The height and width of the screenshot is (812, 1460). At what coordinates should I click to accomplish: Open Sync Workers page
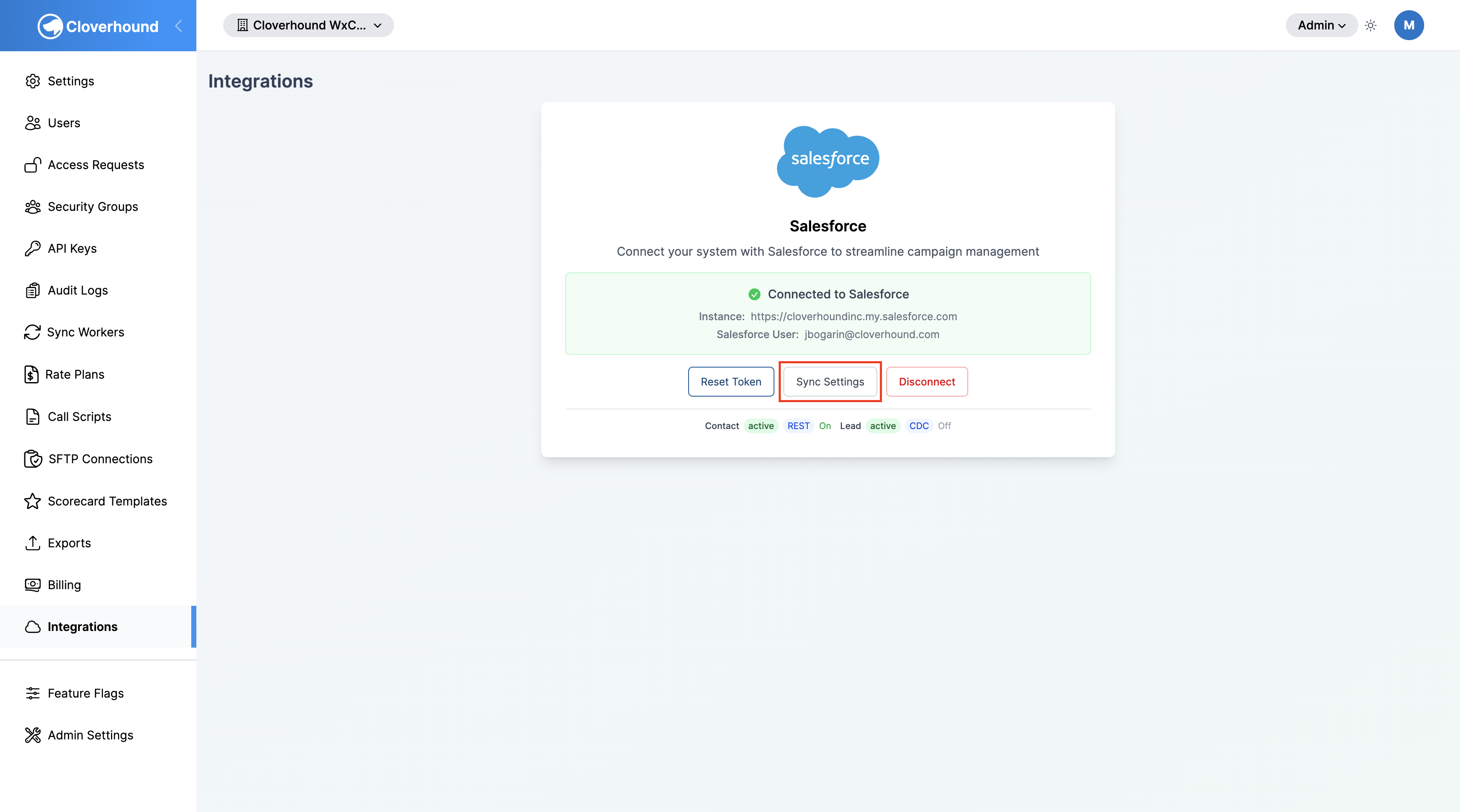(98, 332)
